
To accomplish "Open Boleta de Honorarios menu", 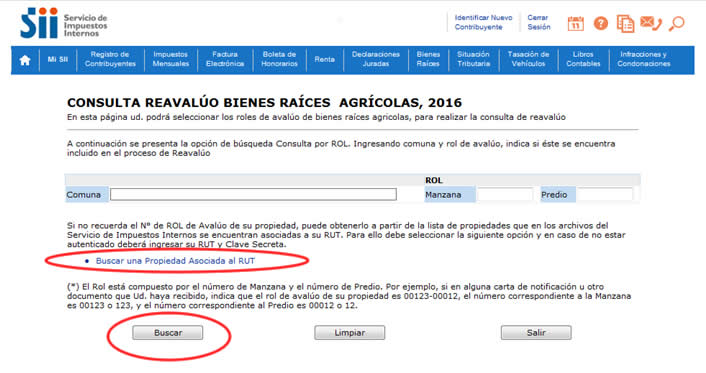I will 279,59.
